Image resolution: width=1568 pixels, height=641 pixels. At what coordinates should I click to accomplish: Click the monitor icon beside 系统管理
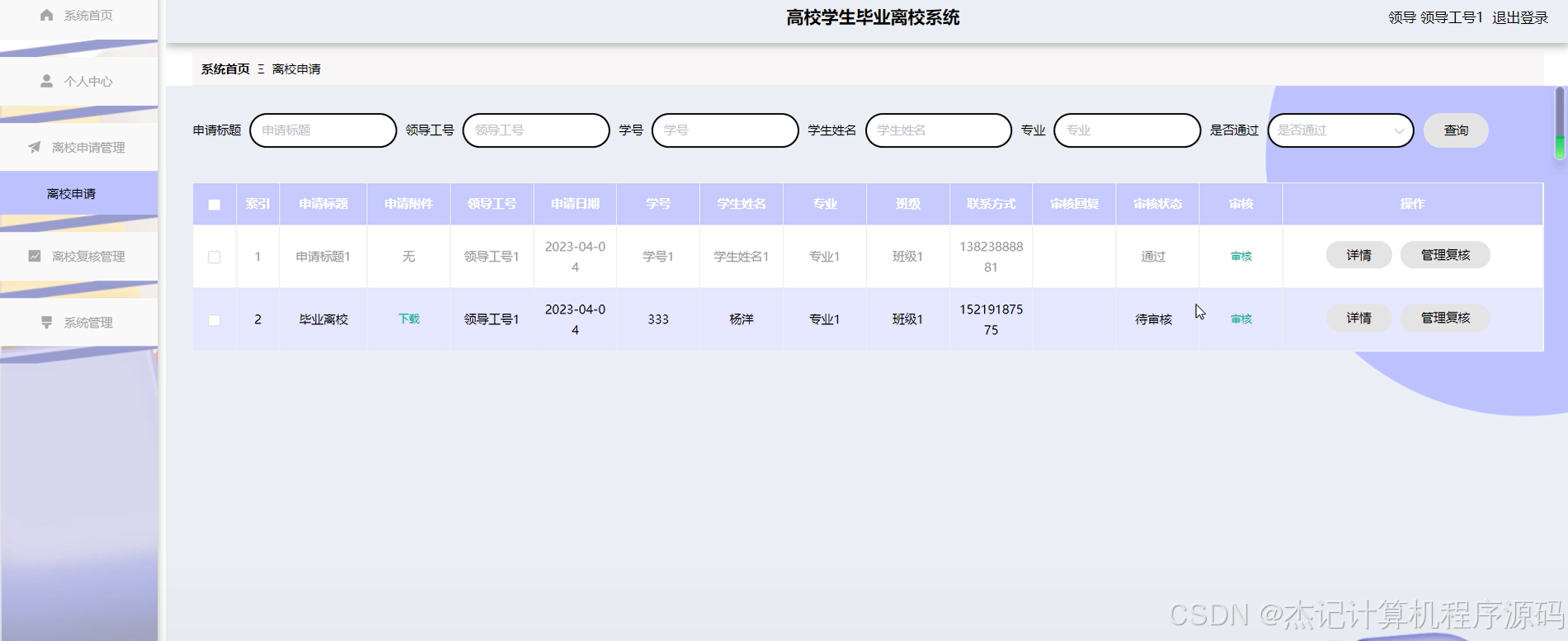(x=47, y=322)
